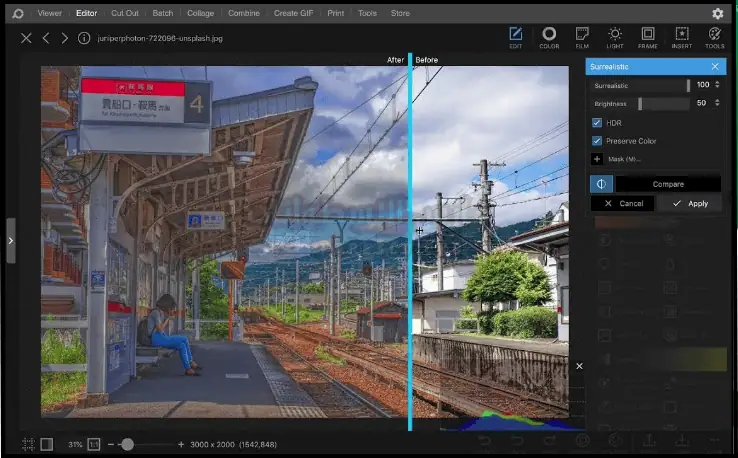
Task: Go to the previous image arrow
Action: click(x=46, y=38)
